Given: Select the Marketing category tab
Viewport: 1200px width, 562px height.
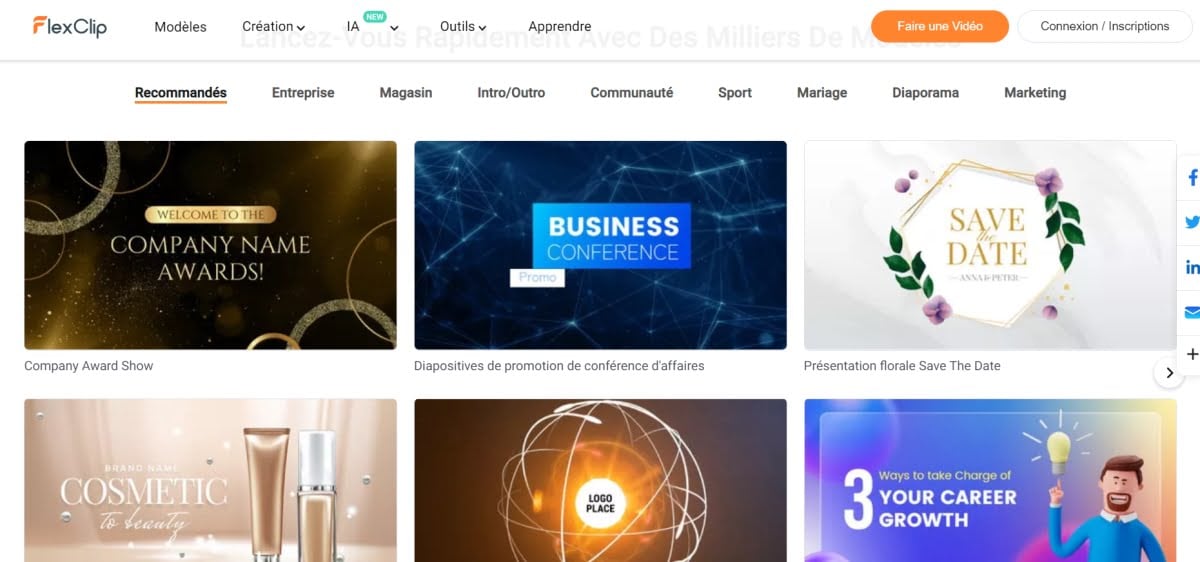Looking at the screenshot, I should 1035,92.
